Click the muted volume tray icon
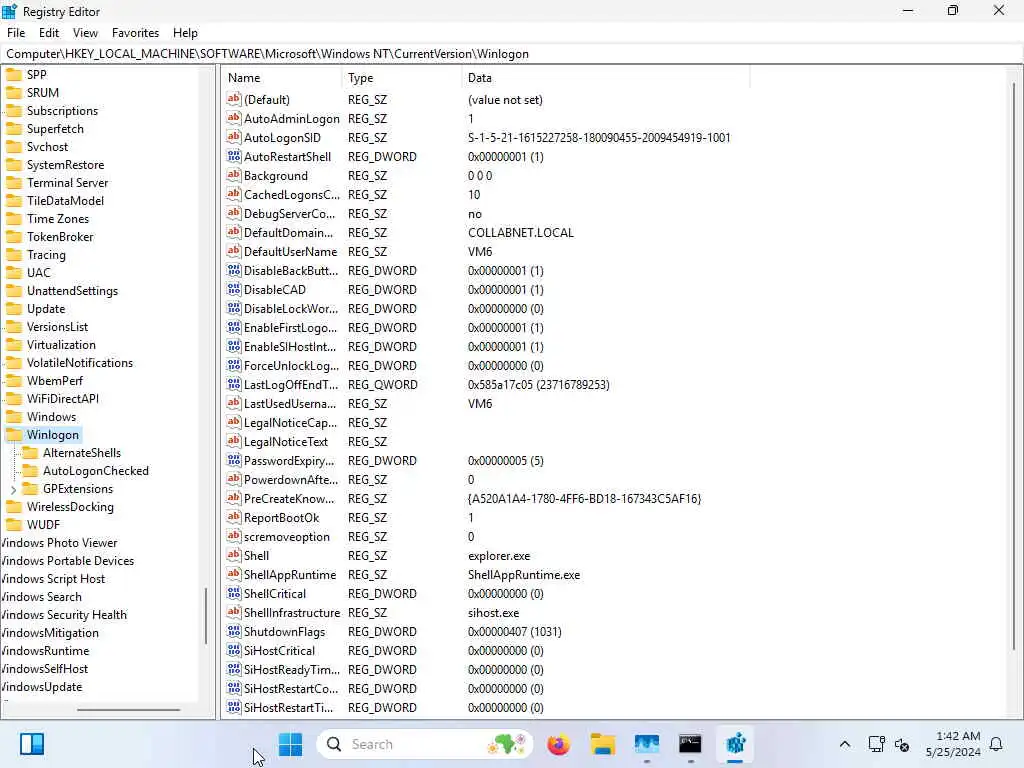This screenshot has height=768, width=1024. (902, 744)
